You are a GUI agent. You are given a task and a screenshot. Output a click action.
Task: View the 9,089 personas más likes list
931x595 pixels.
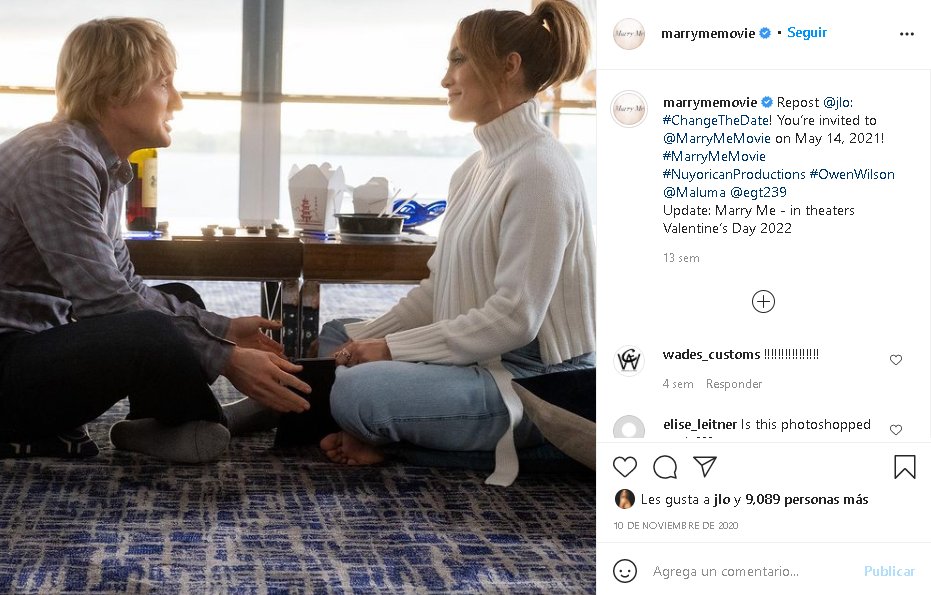(x=806, y=499)
